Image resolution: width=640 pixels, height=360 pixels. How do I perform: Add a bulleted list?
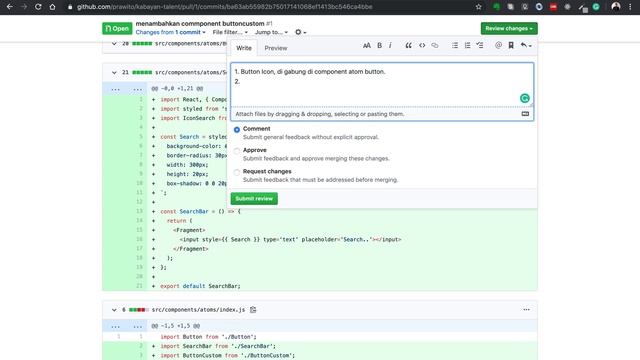(455, 45)
